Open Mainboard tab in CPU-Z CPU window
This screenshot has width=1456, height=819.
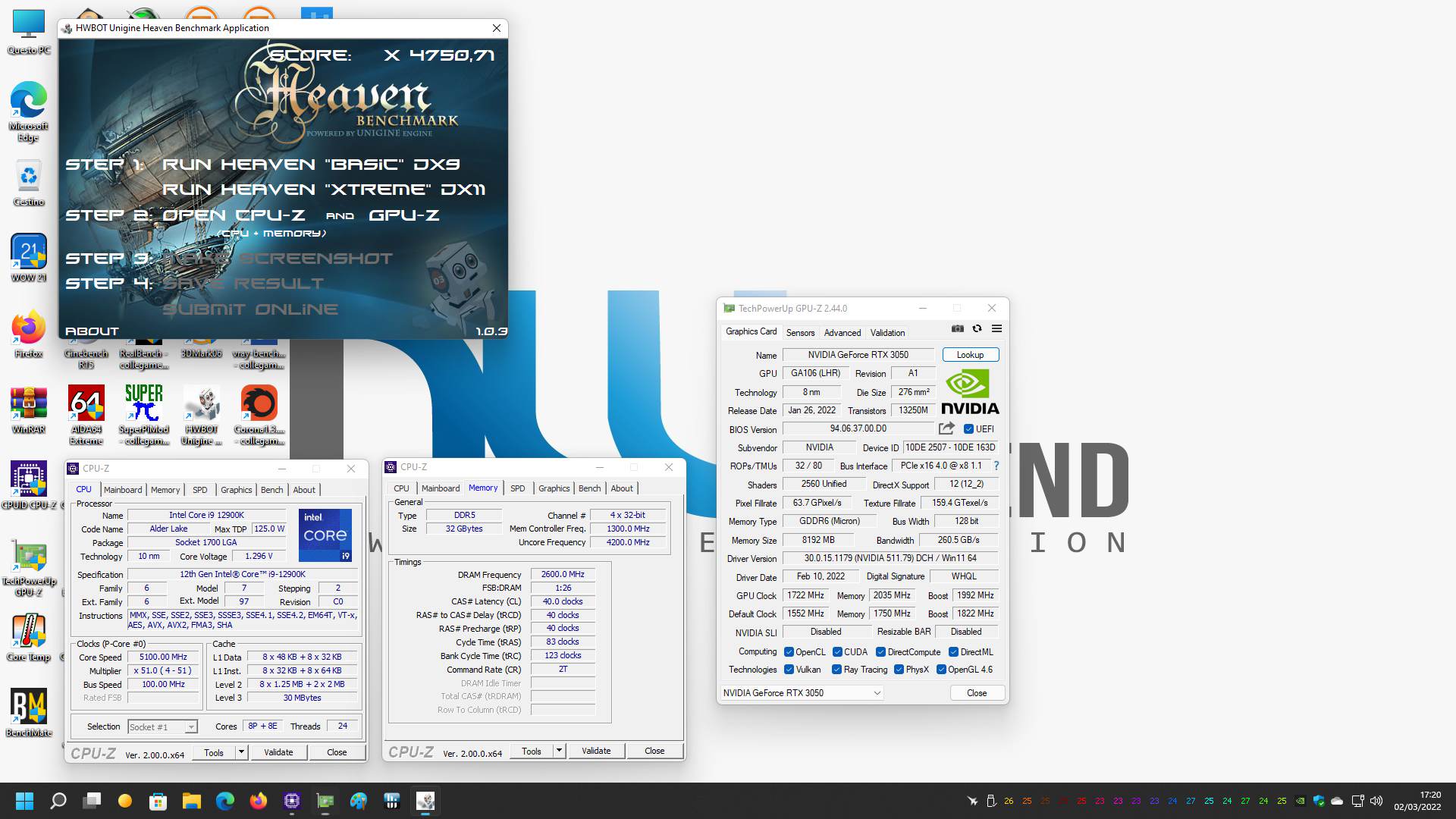(x=123, y=490)
